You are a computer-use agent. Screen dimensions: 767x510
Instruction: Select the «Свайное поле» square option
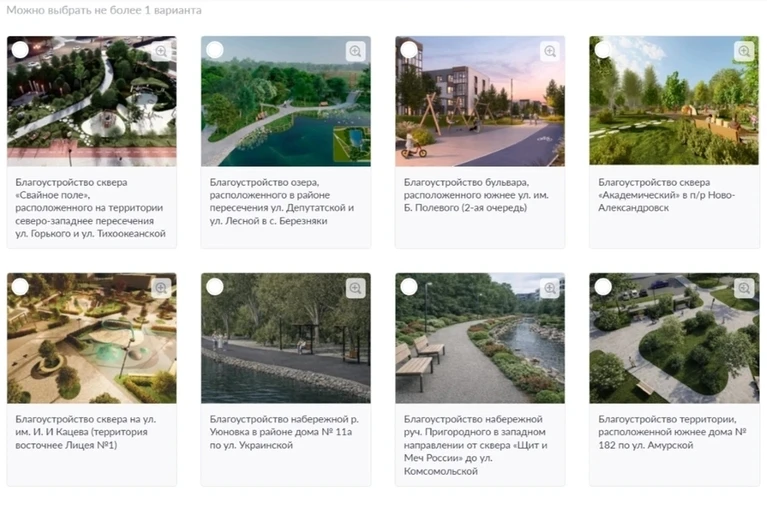tap(21, 50)
